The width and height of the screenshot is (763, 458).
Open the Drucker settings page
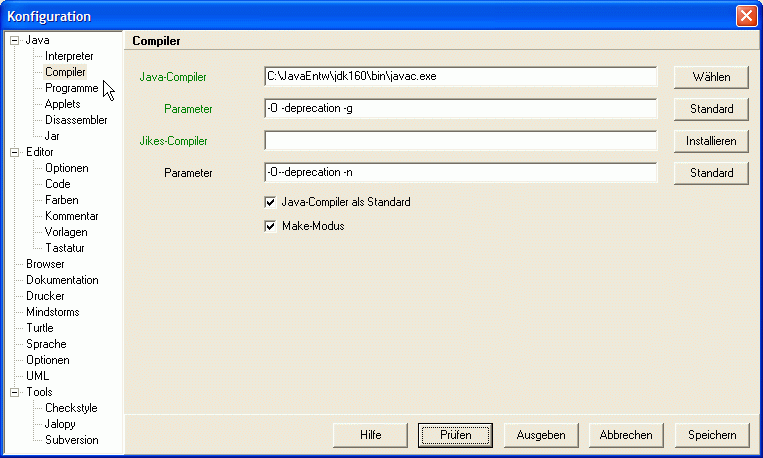(45, 296)
